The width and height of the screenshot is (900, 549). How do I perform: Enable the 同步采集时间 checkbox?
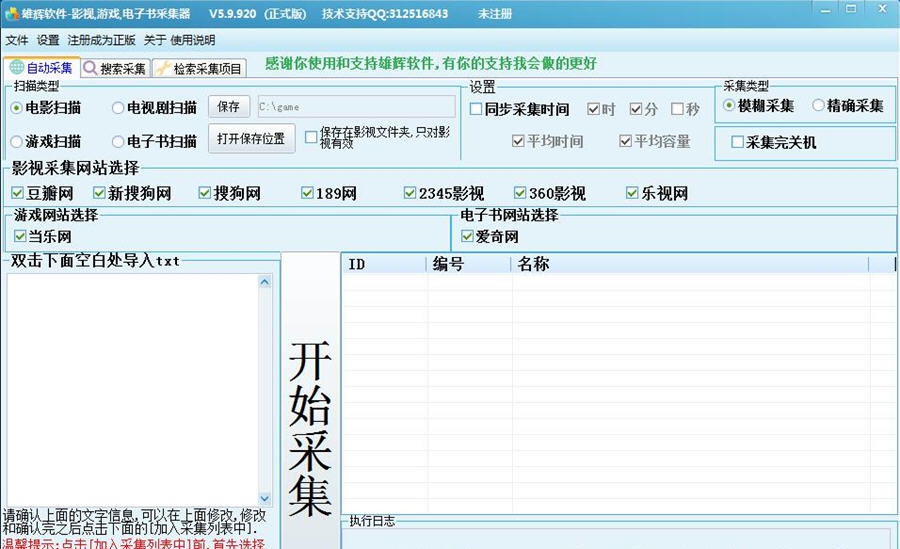coord(476,109)
